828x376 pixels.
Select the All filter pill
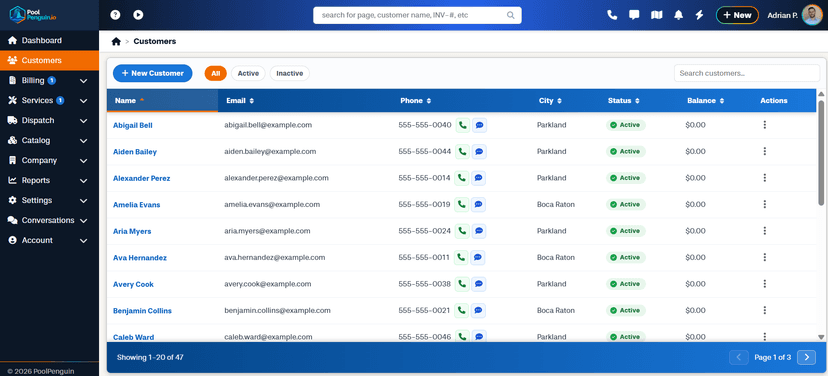click(x=215, y=73)
